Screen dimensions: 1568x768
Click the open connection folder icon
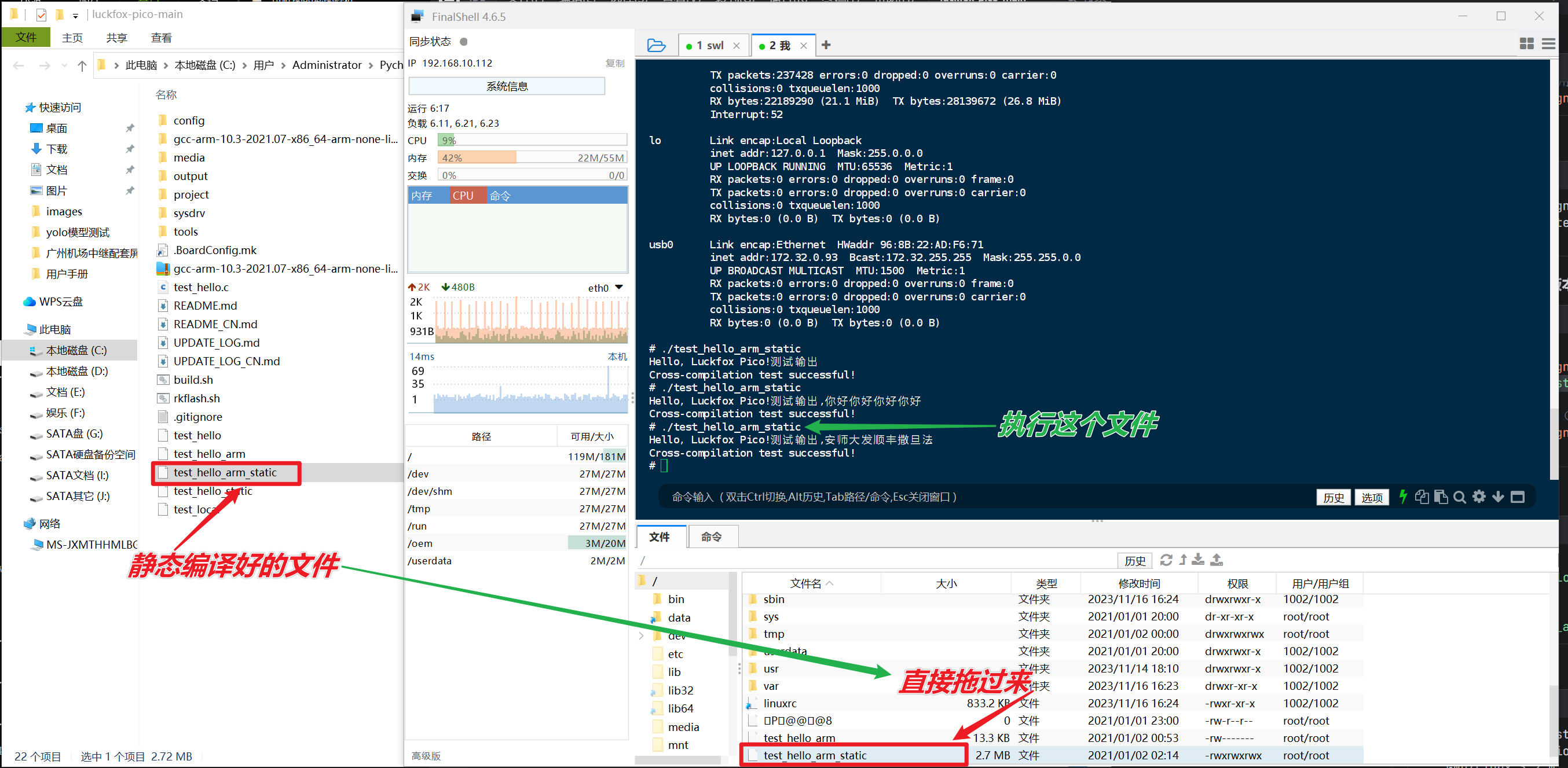(655, 45)
